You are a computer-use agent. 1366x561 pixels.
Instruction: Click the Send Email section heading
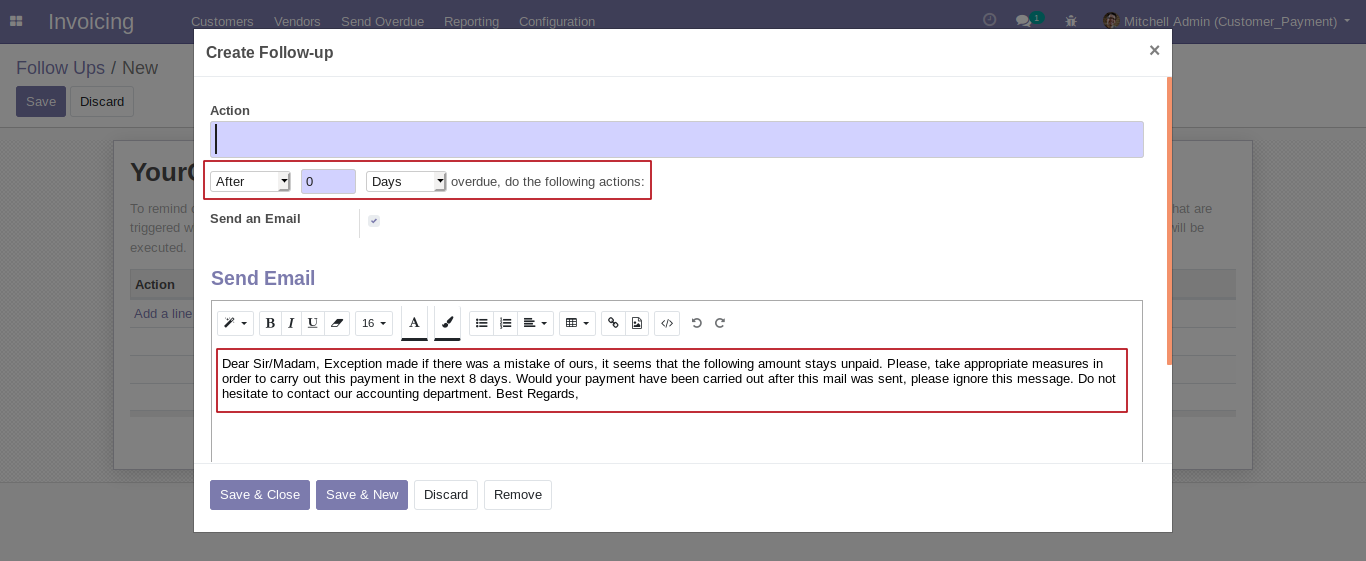coord(263,278)
